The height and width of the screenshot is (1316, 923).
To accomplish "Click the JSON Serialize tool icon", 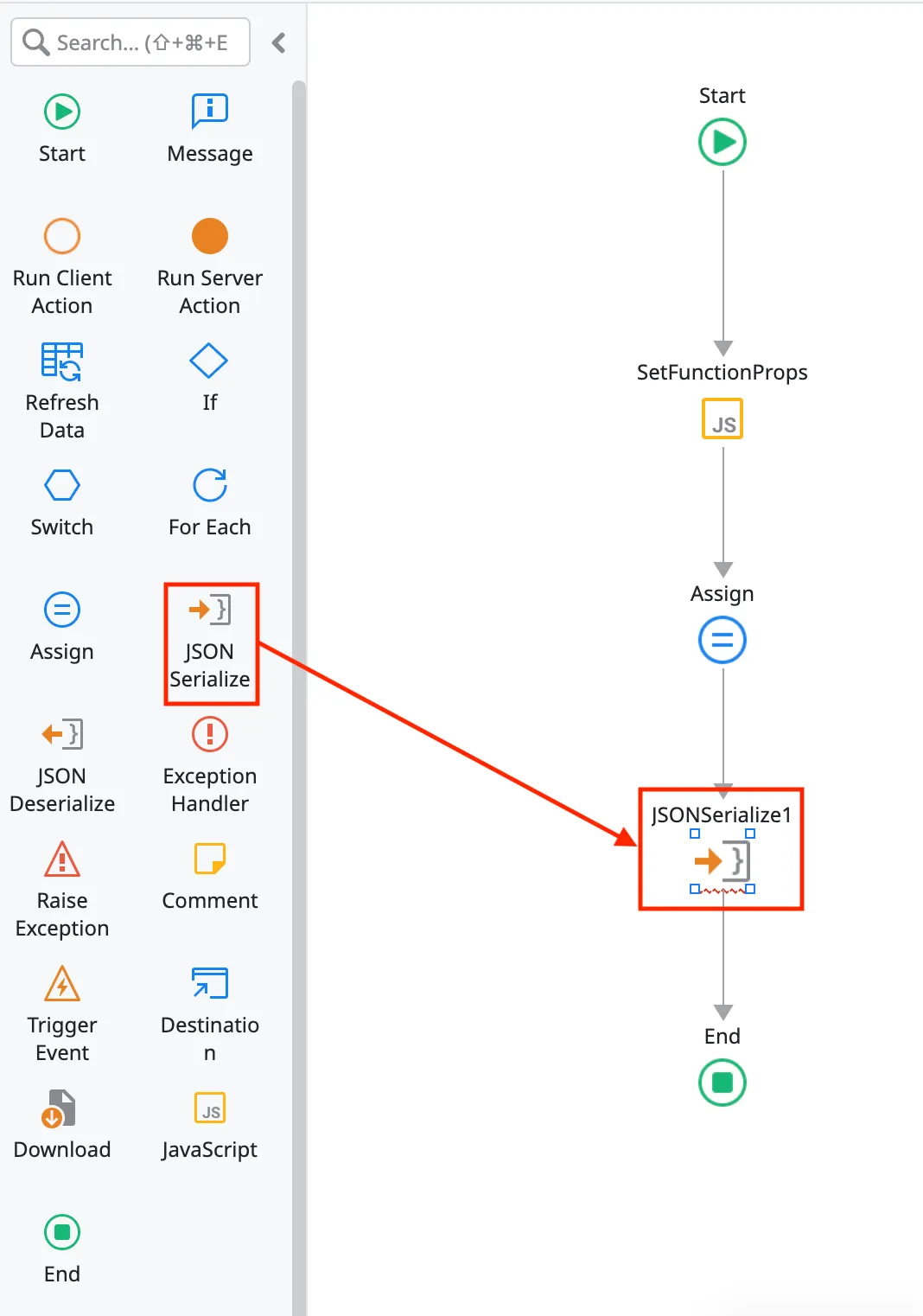I will 208,610.
